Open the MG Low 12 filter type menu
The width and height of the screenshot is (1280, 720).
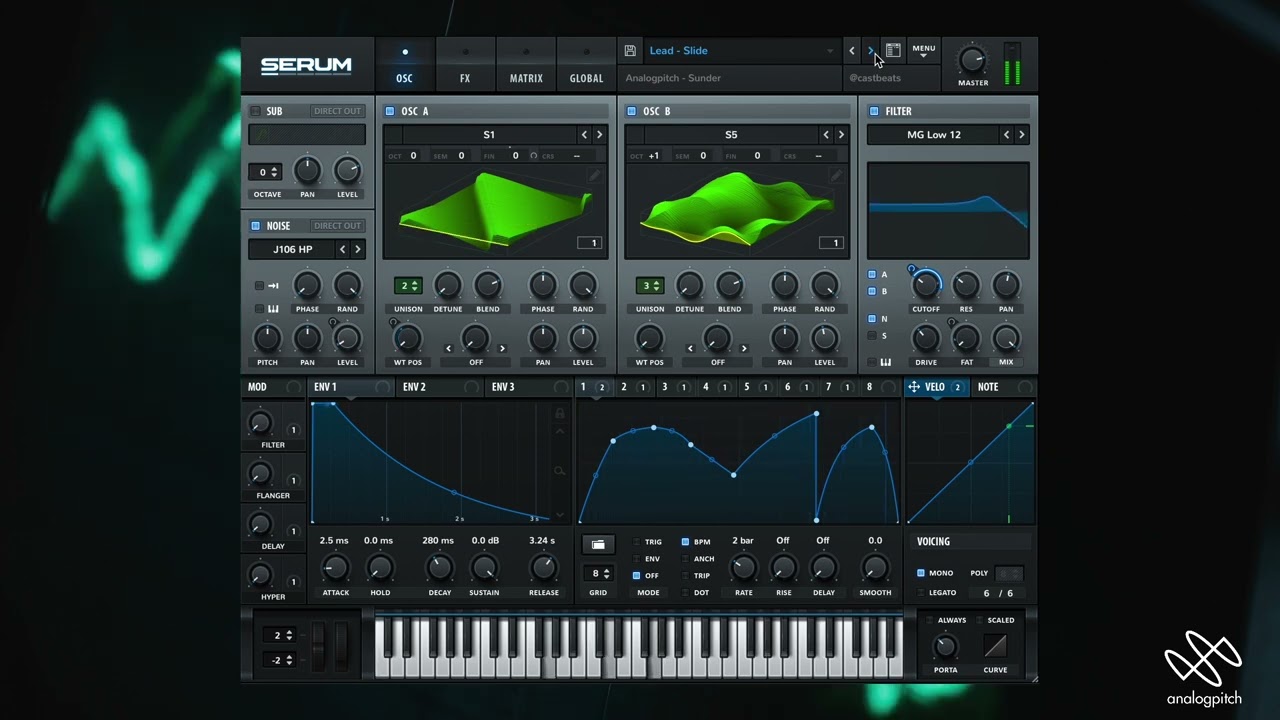coord(933,135)
